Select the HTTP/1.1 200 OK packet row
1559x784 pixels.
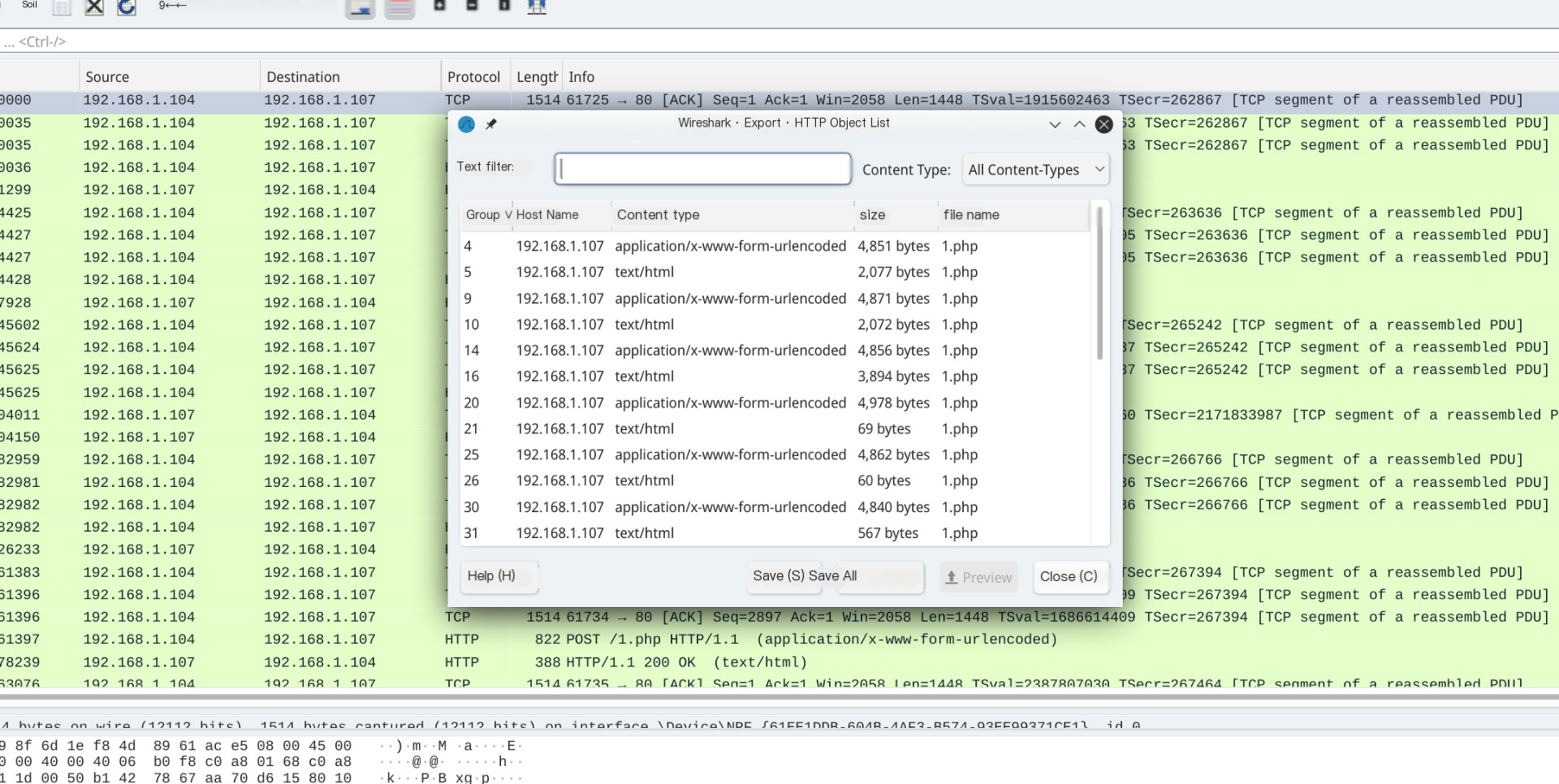click(x=779, y=662)
